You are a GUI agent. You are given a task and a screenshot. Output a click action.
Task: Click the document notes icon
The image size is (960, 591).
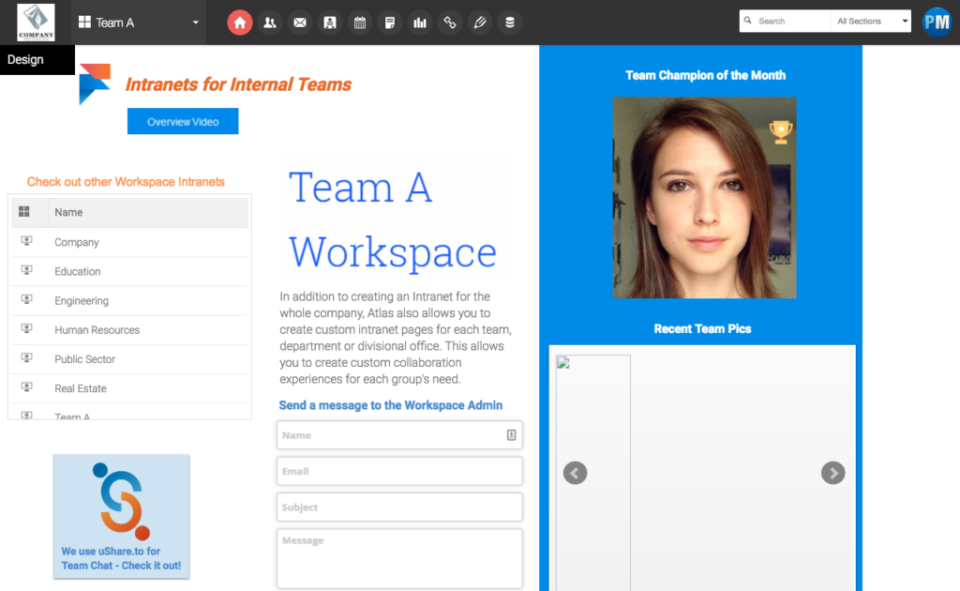click(390, 22)
